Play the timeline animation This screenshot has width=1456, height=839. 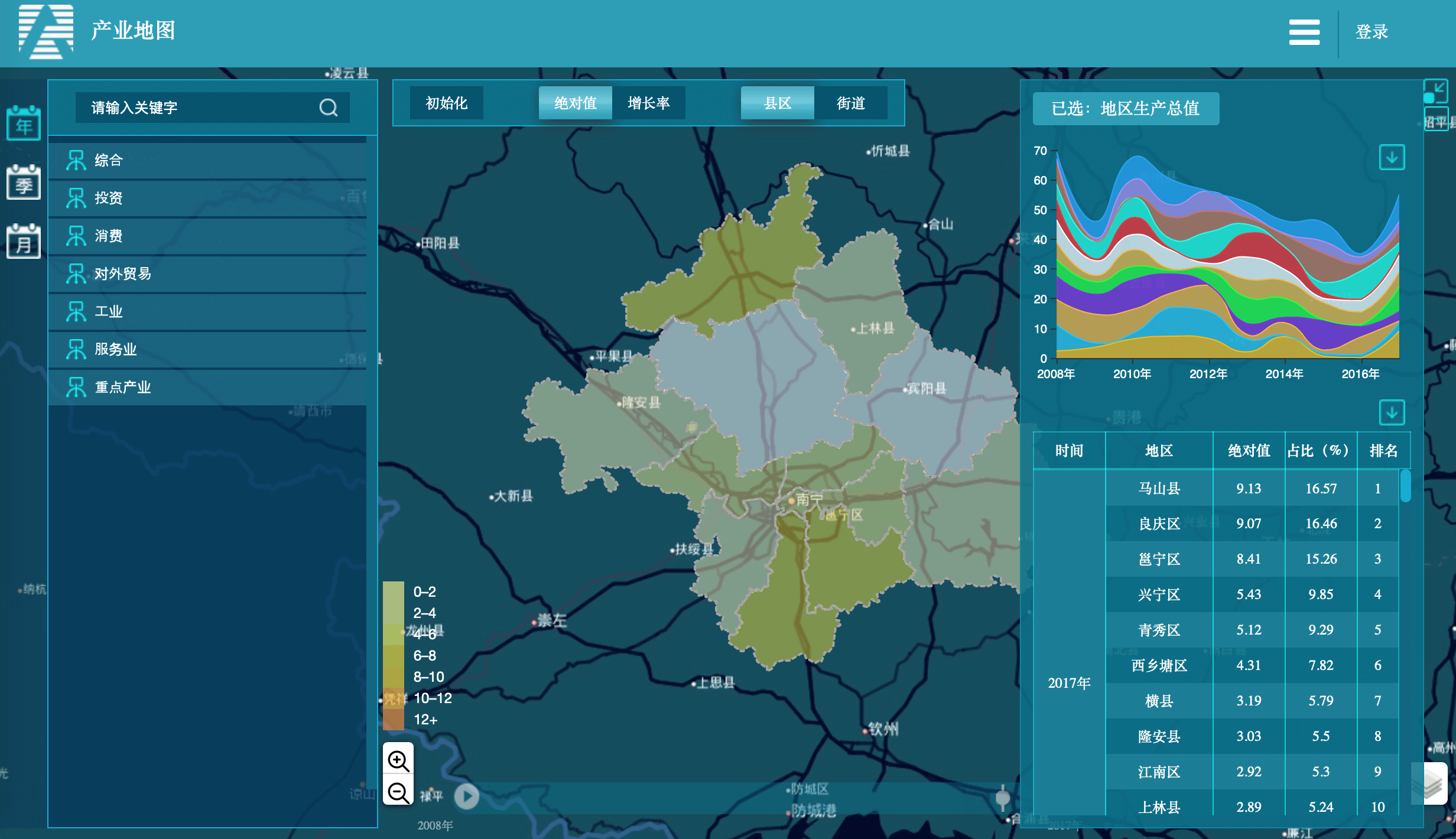click(x=467, y=796)
